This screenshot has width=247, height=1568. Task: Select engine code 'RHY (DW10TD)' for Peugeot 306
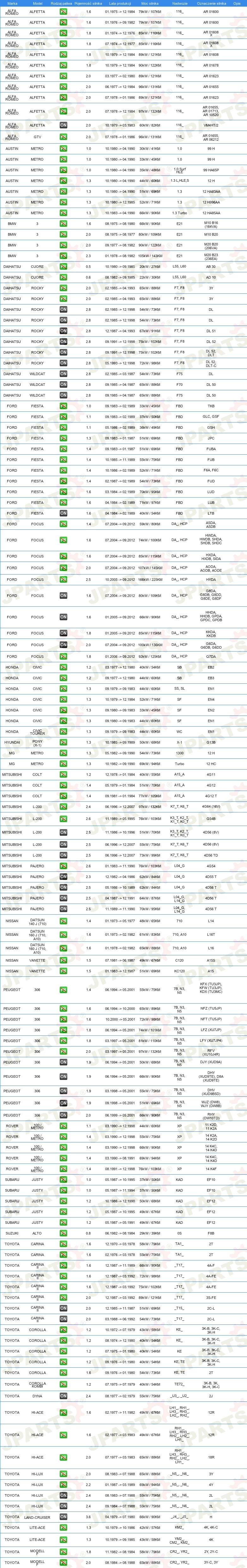pos(211,1116)
